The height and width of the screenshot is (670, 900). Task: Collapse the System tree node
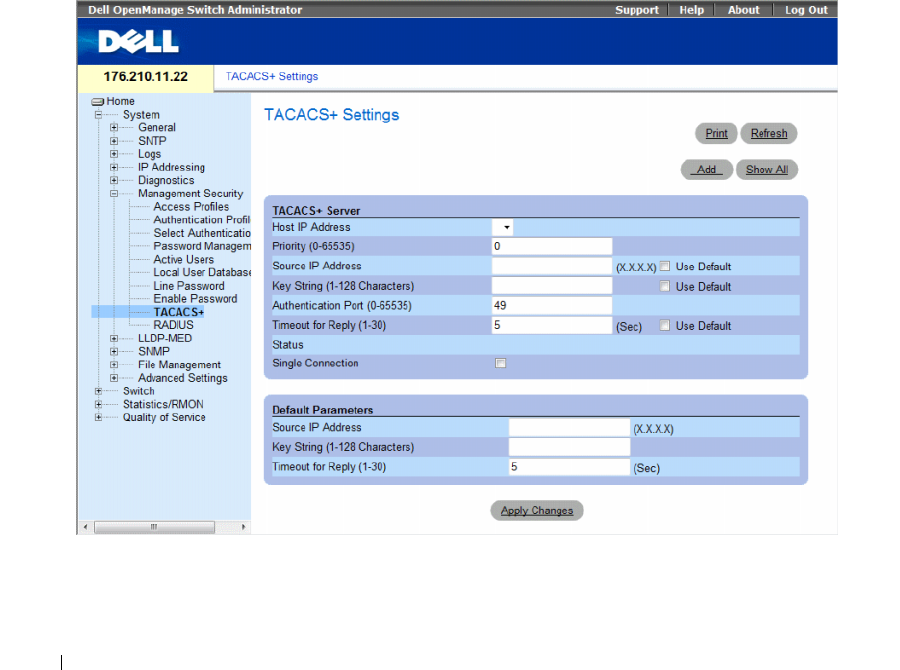pos(98,115)
